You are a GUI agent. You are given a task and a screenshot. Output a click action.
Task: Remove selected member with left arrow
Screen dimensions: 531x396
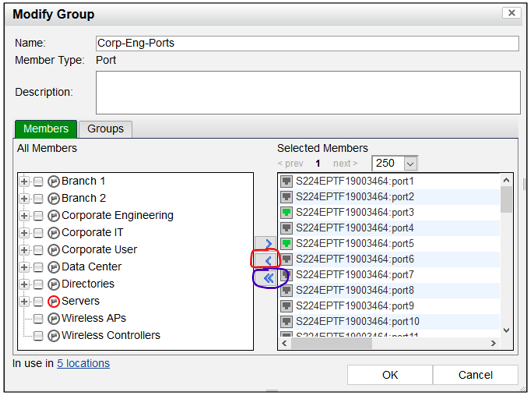[266, 261]
